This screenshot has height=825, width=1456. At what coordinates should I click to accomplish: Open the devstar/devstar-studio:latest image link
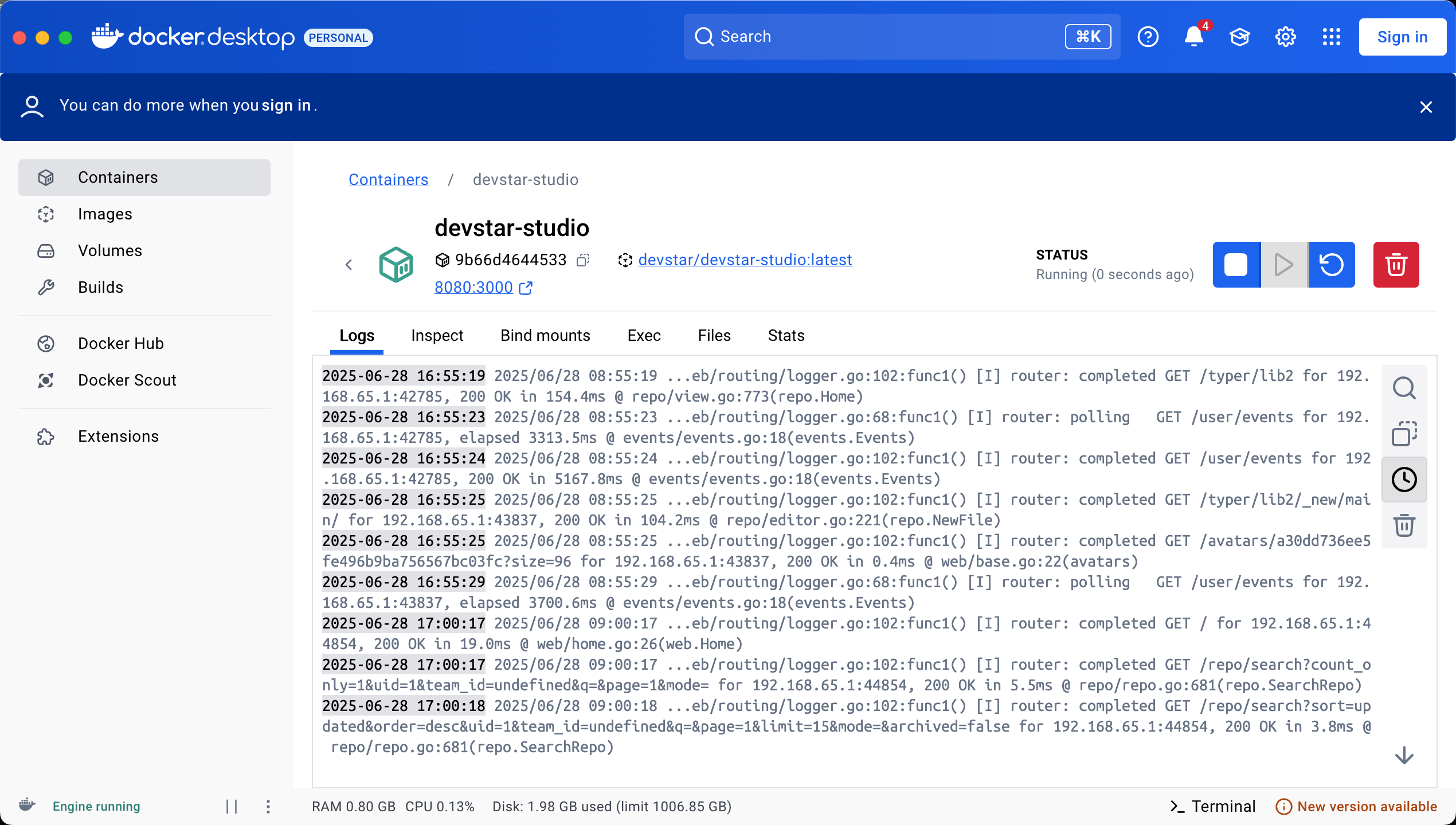pyautogui.click(x=745, y=260)
